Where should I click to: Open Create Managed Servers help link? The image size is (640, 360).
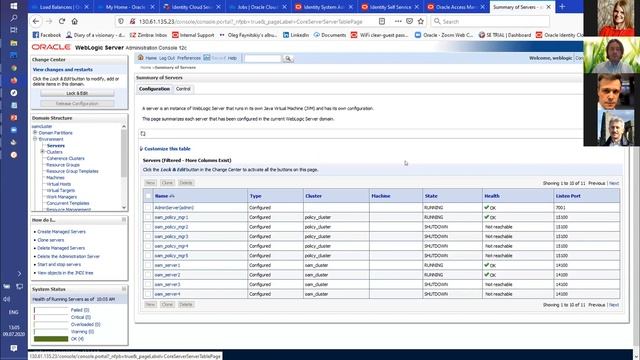point(61,232)
